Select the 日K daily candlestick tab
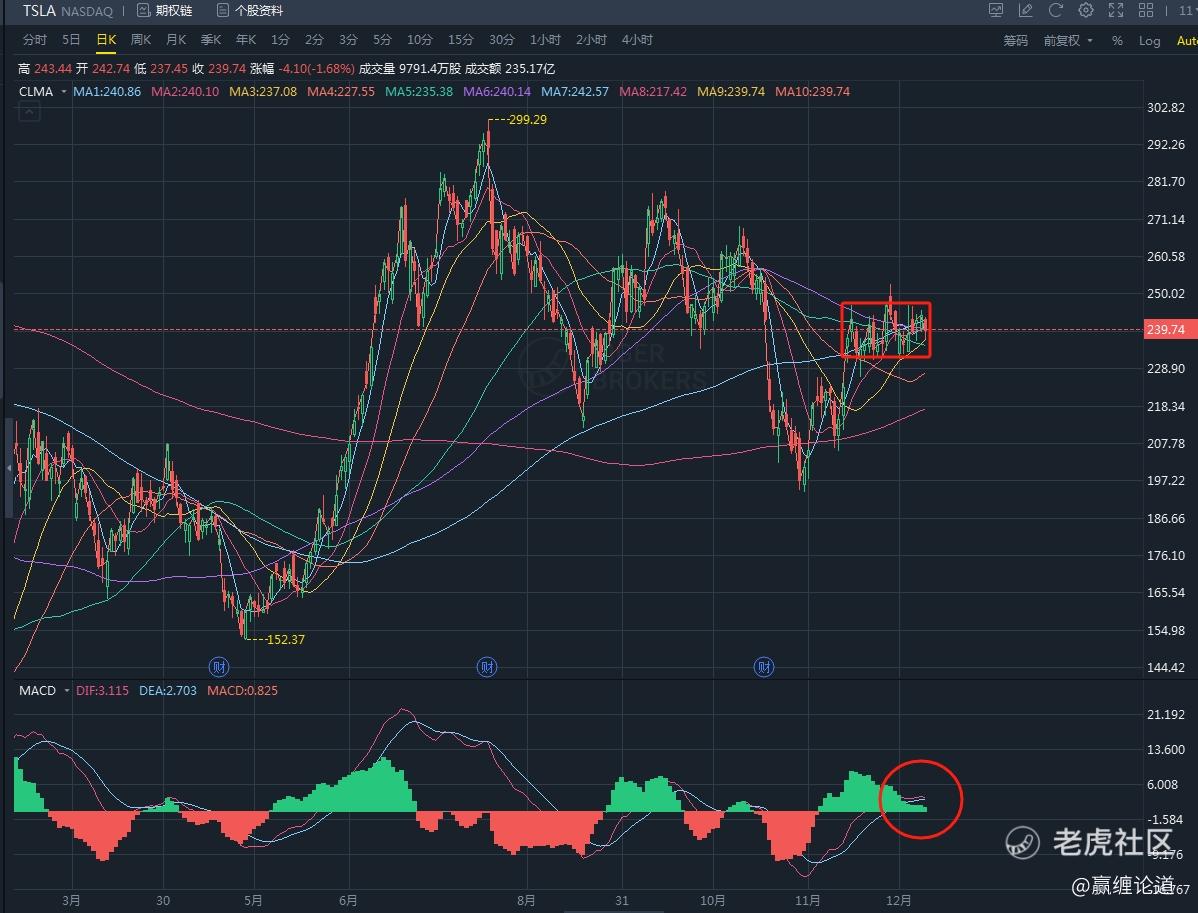 pos(106,40)
